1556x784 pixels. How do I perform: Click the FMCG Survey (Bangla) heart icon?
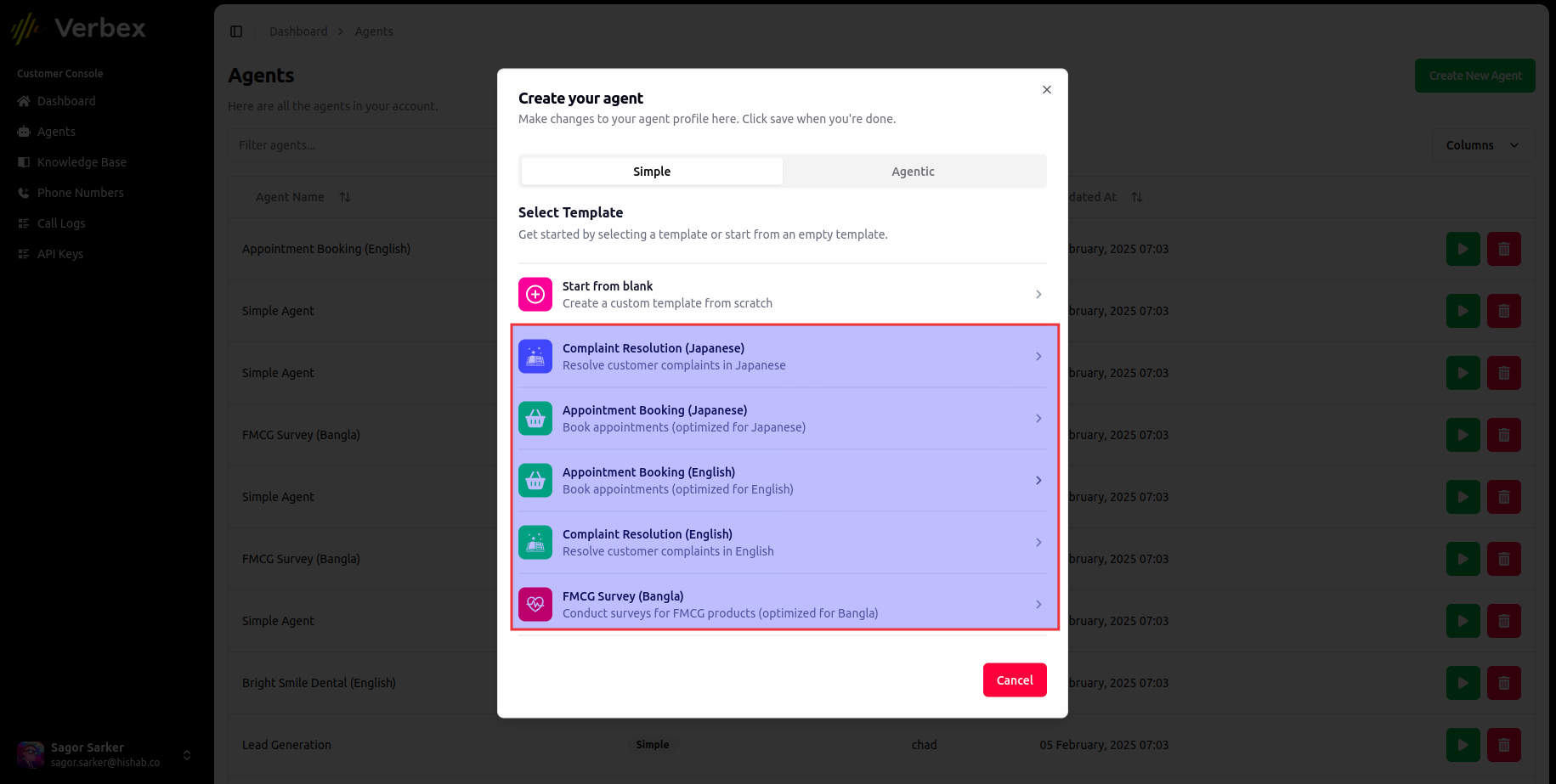coord(535,604)
